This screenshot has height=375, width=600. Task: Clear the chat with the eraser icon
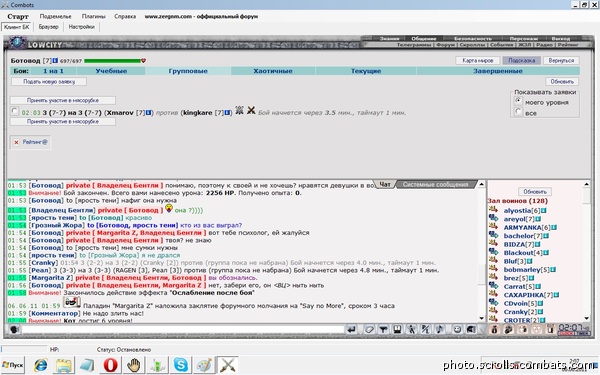(x=369, y=329)
